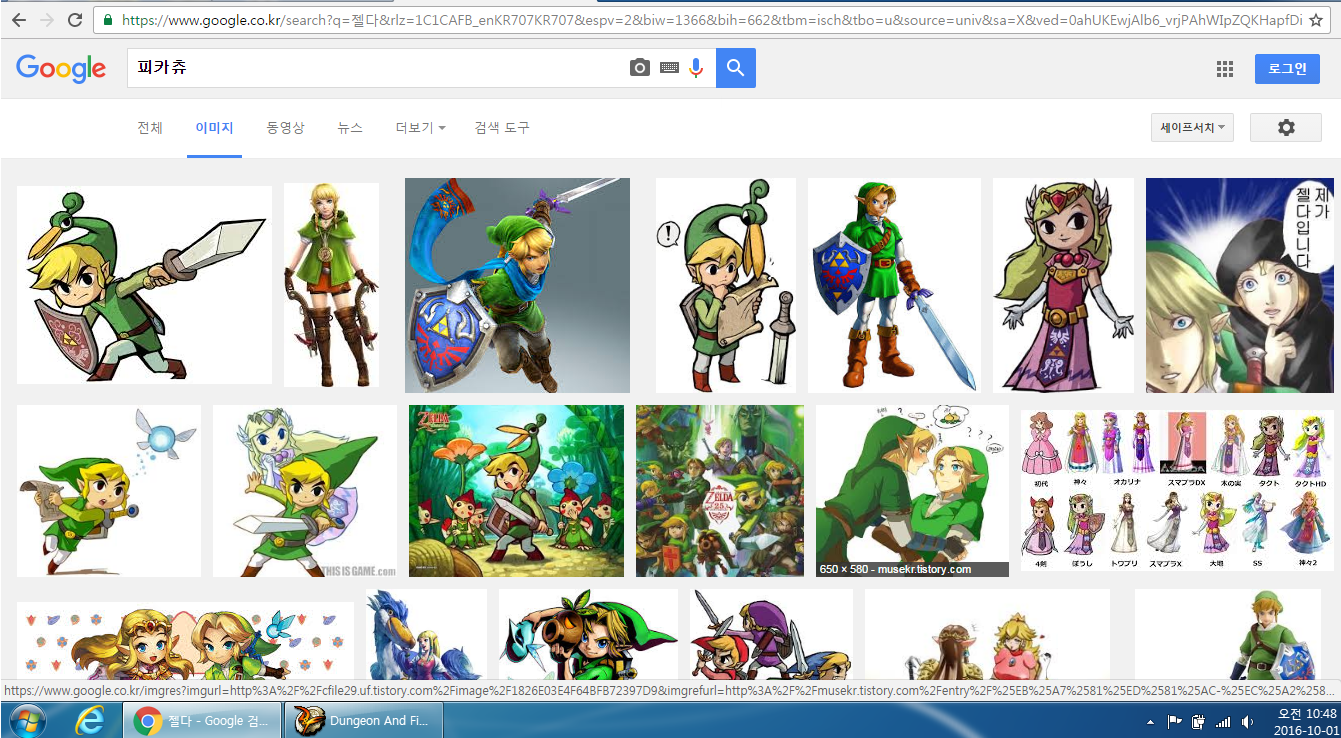Select the 전체 tab
Image resolution: width=1341 pixels, height=738 pixels.
[150, 128]
